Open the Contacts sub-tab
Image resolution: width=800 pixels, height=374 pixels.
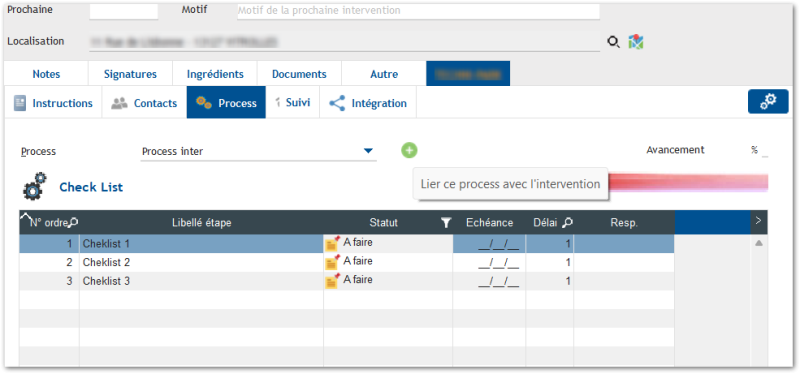coord(144,103)
